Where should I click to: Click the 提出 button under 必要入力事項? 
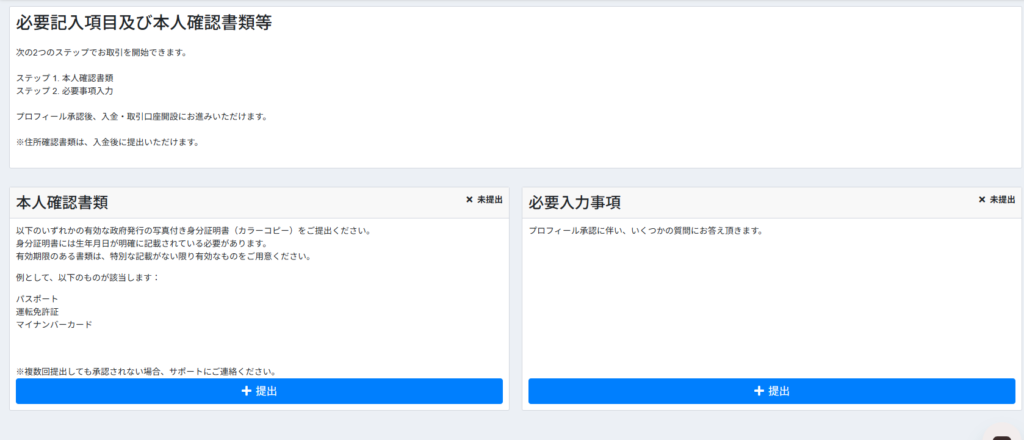click(x=771, y=391)
